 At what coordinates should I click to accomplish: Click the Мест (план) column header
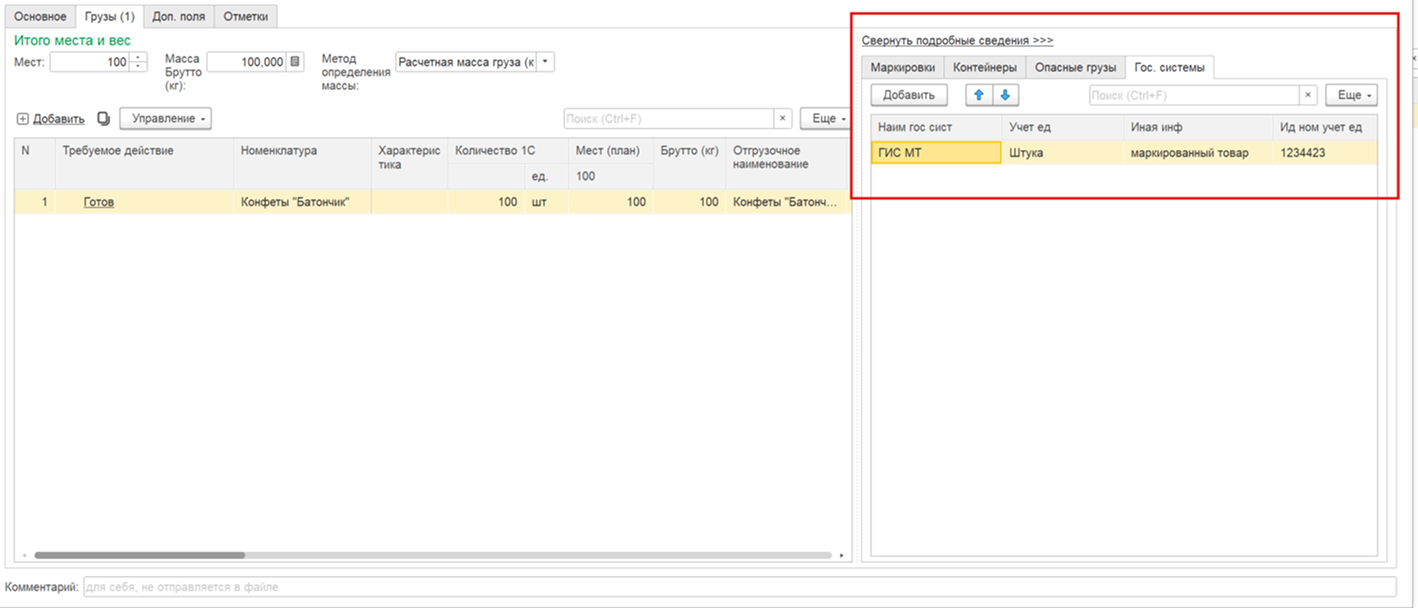pos(611,151)
